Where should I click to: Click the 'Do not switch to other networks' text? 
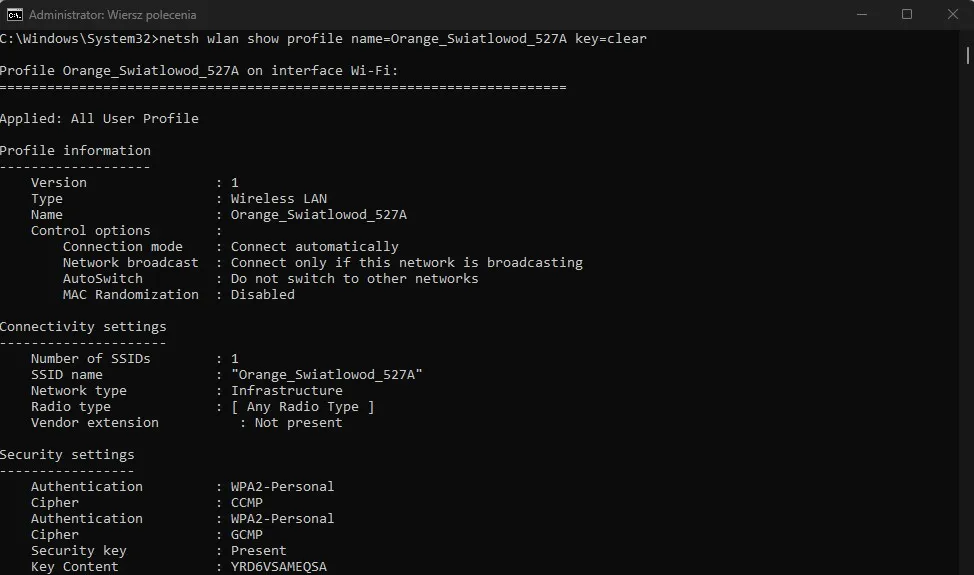pyautogui.click(x=354, y=279)
